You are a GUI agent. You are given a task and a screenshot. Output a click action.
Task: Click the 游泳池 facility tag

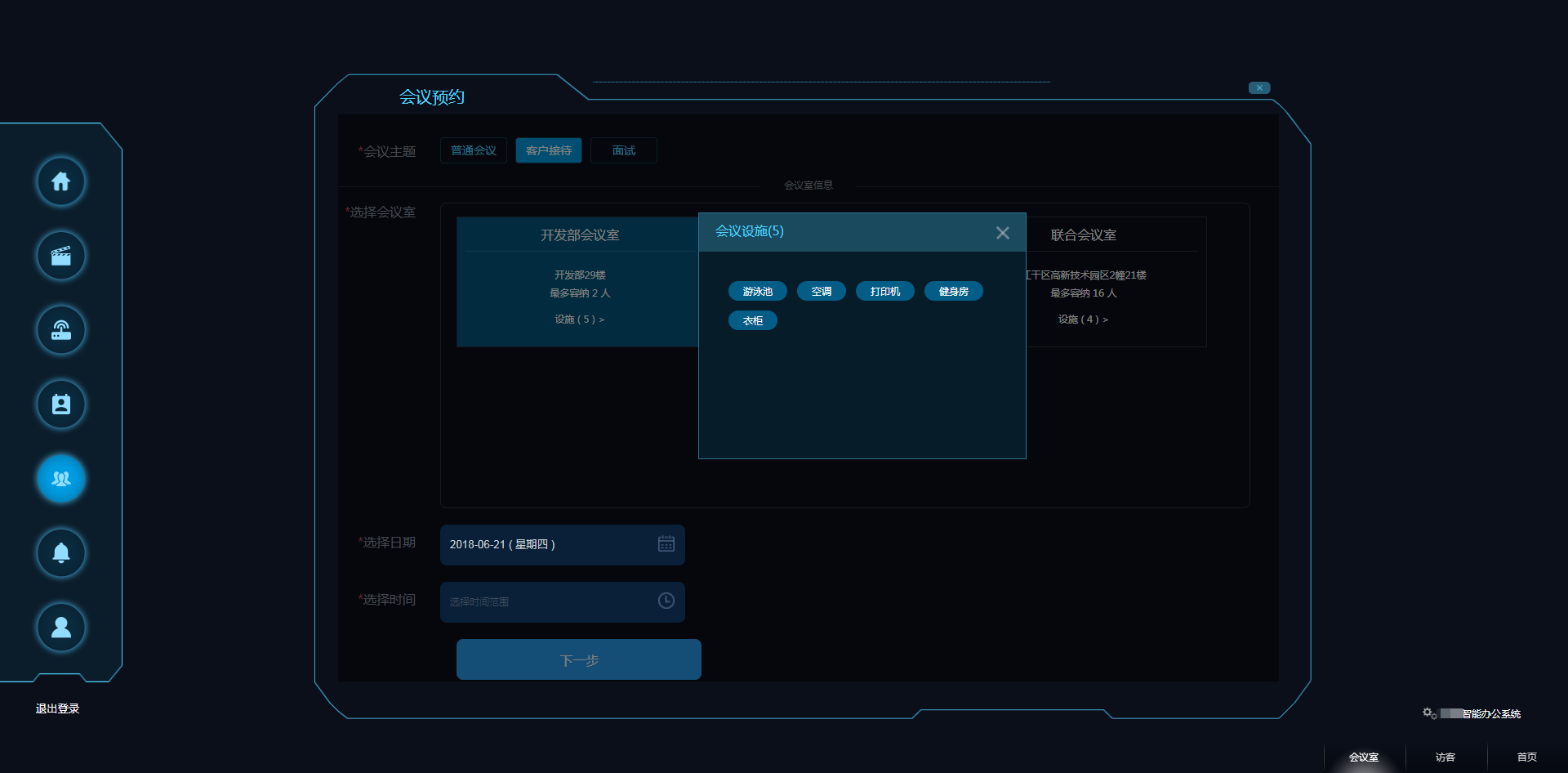point(758,292)
